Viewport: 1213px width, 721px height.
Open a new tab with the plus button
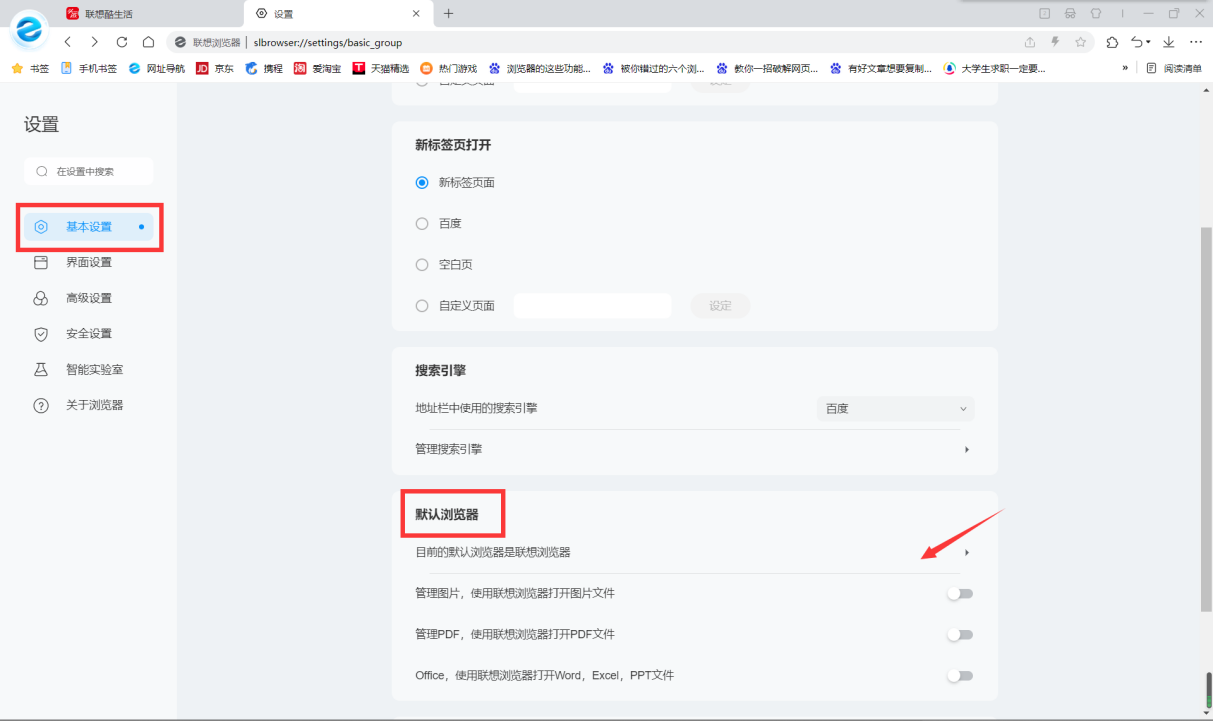coord(449,14)
